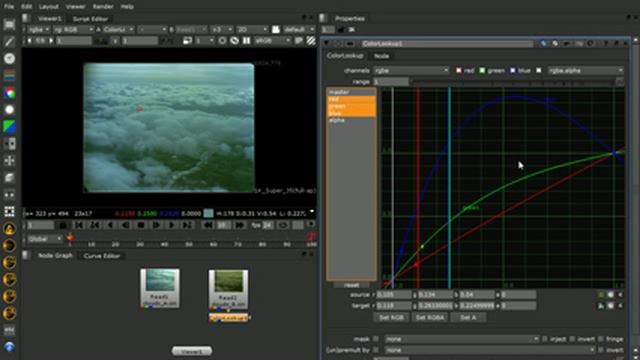Open the viewer 2D view mode dropdown
Viewport: 640px width, 360px height.
point(252,30)
